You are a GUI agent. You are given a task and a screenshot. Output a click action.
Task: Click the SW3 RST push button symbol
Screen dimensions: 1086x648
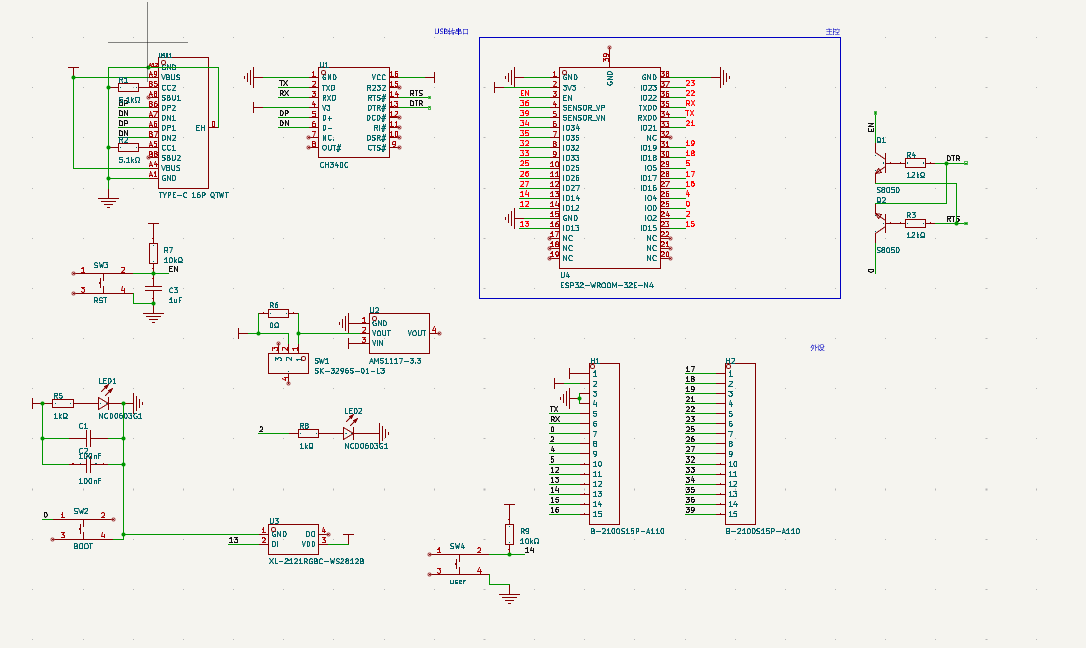pyautogui.click(x=101, y=281)
